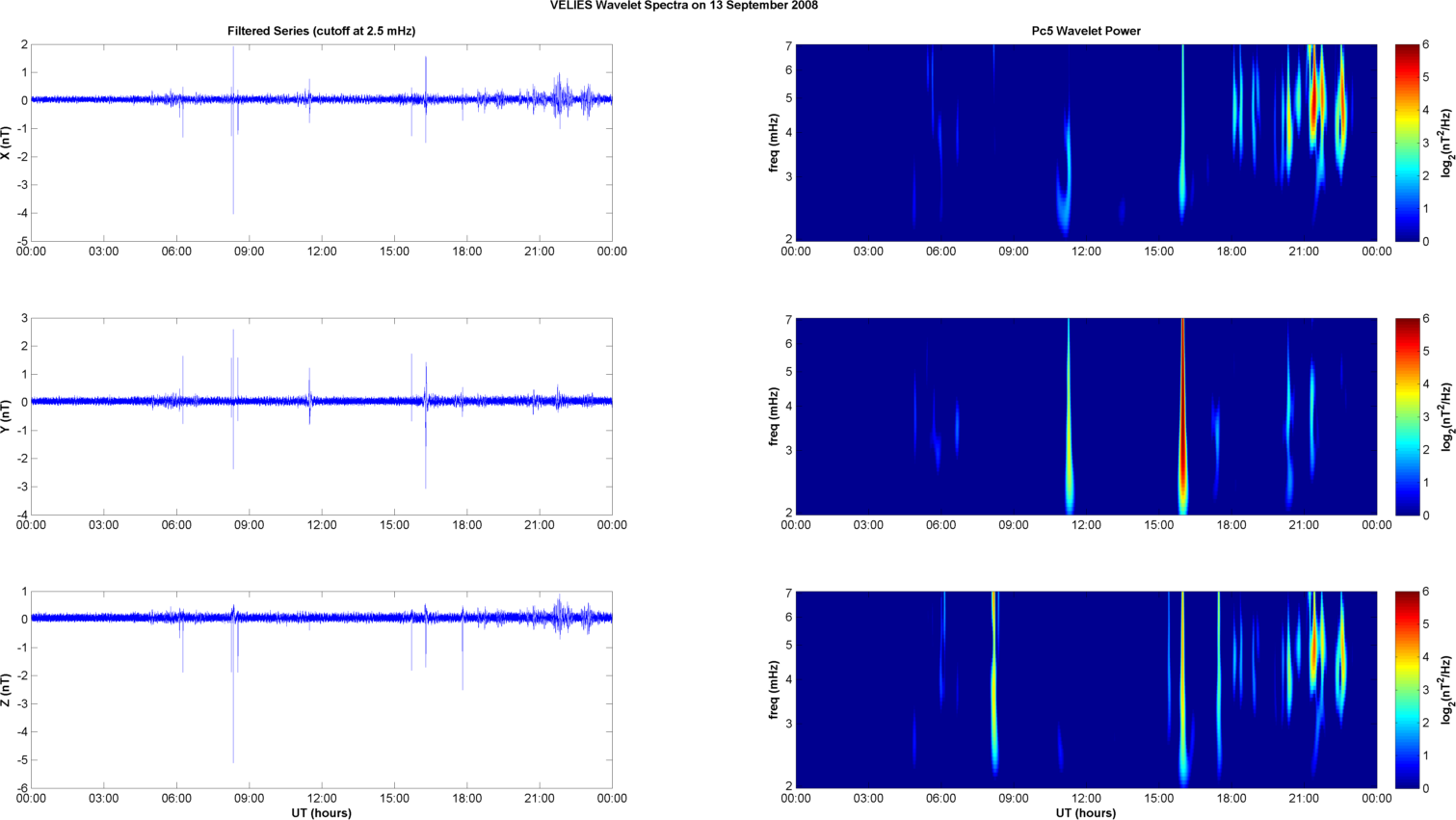Click the '12:00' tick under the X series plot
The width and height of the screenshot is (1456, 820).
(322, 251)
